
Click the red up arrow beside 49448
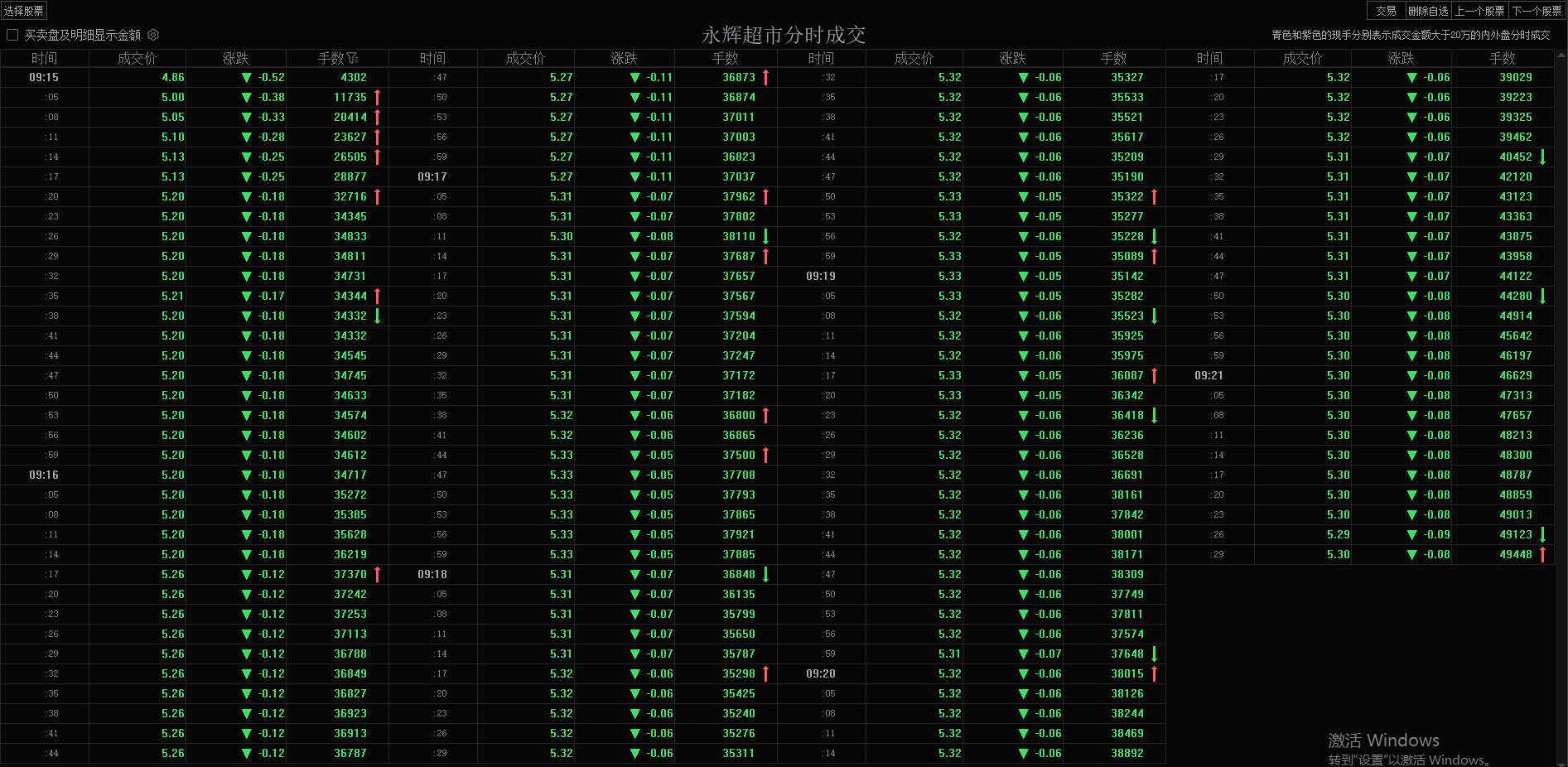pos(1542,554)
